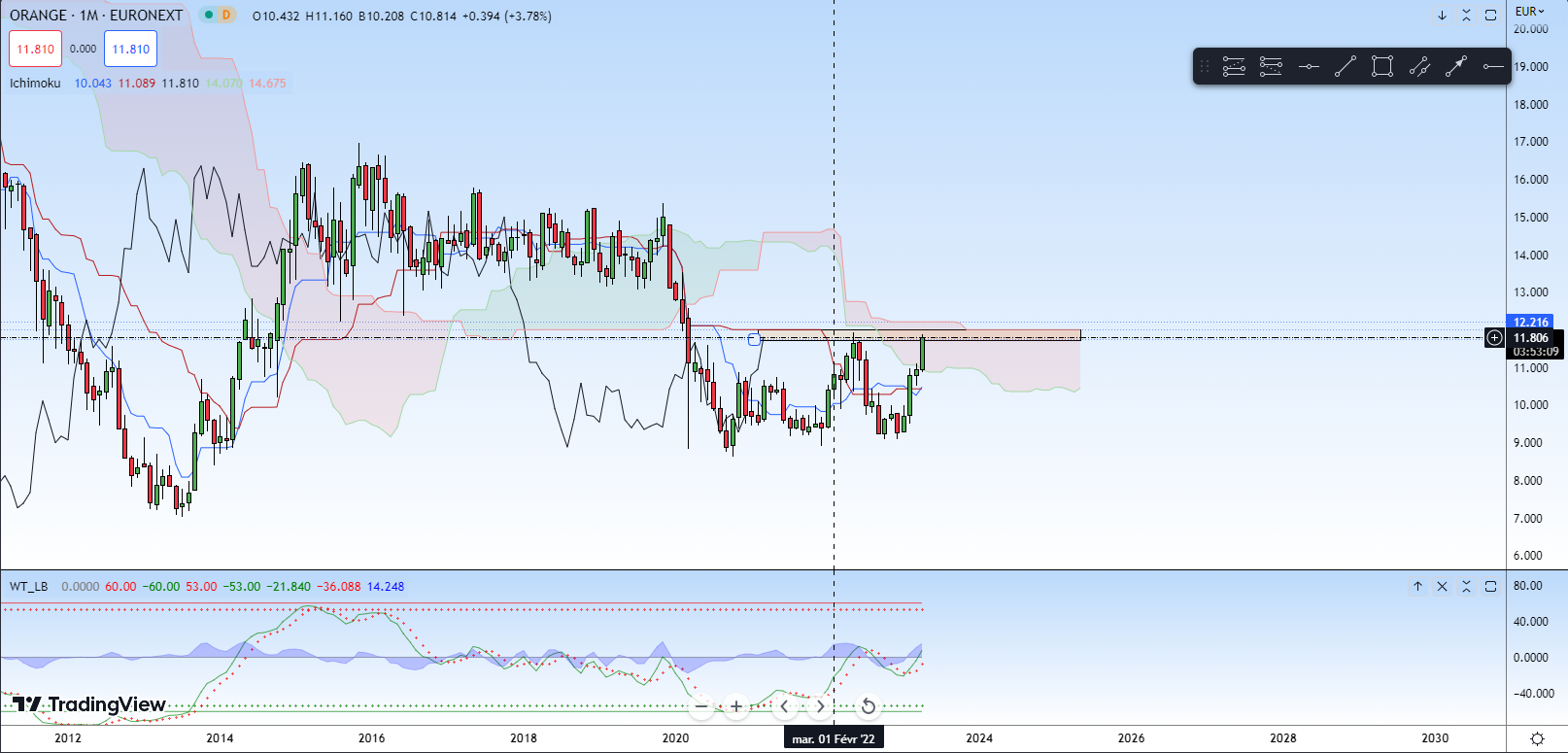The image size is (1568, 753).
Task: Click the 20.000 price scale label
Action: [1531, 29]
